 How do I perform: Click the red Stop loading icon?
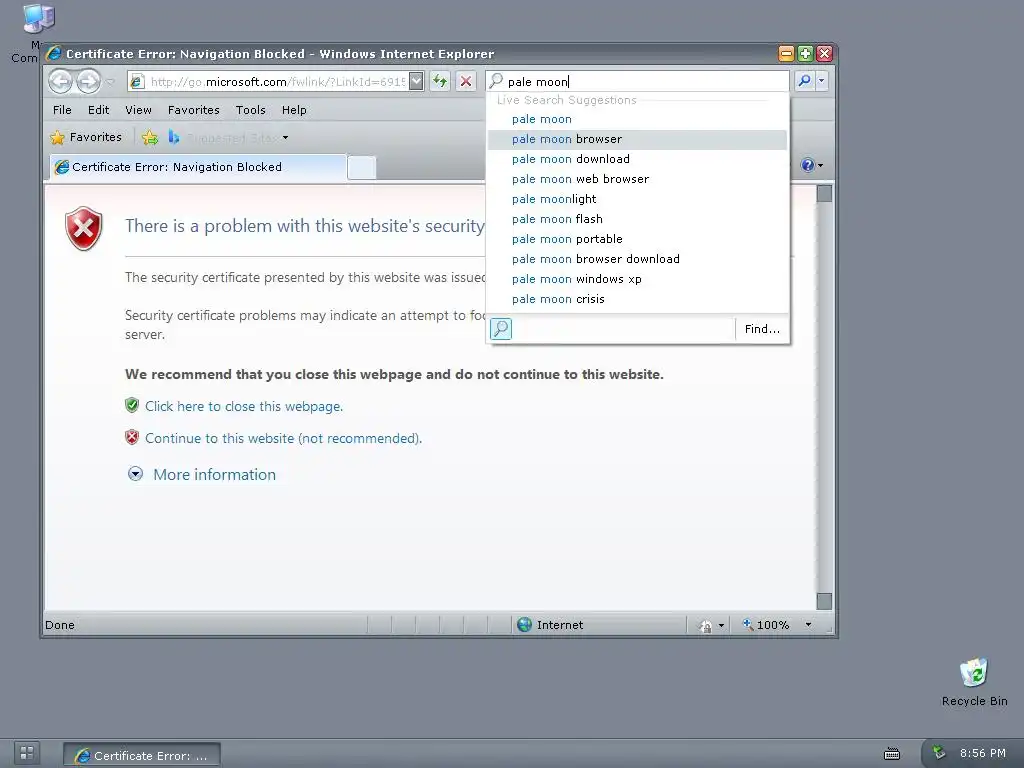tap(466, 81)
